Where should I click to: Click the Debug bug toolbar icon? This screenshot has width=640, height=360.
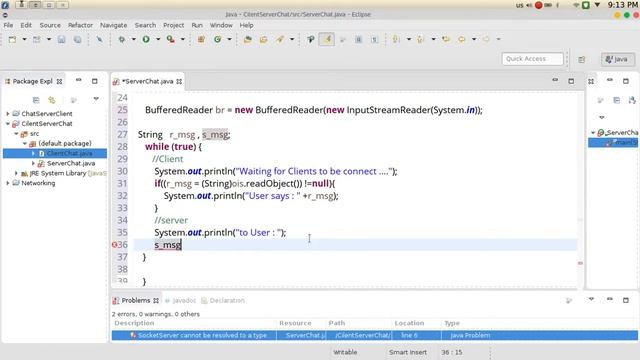pyautogui.click(x=121, y=40)
